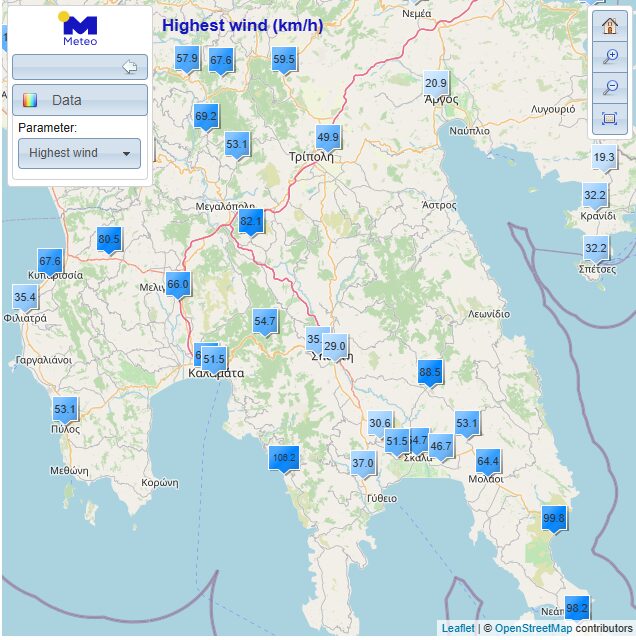Select the 80.5 station marker
The width and height of the screenshot is (636, 640).
click(x=109, y=239)
